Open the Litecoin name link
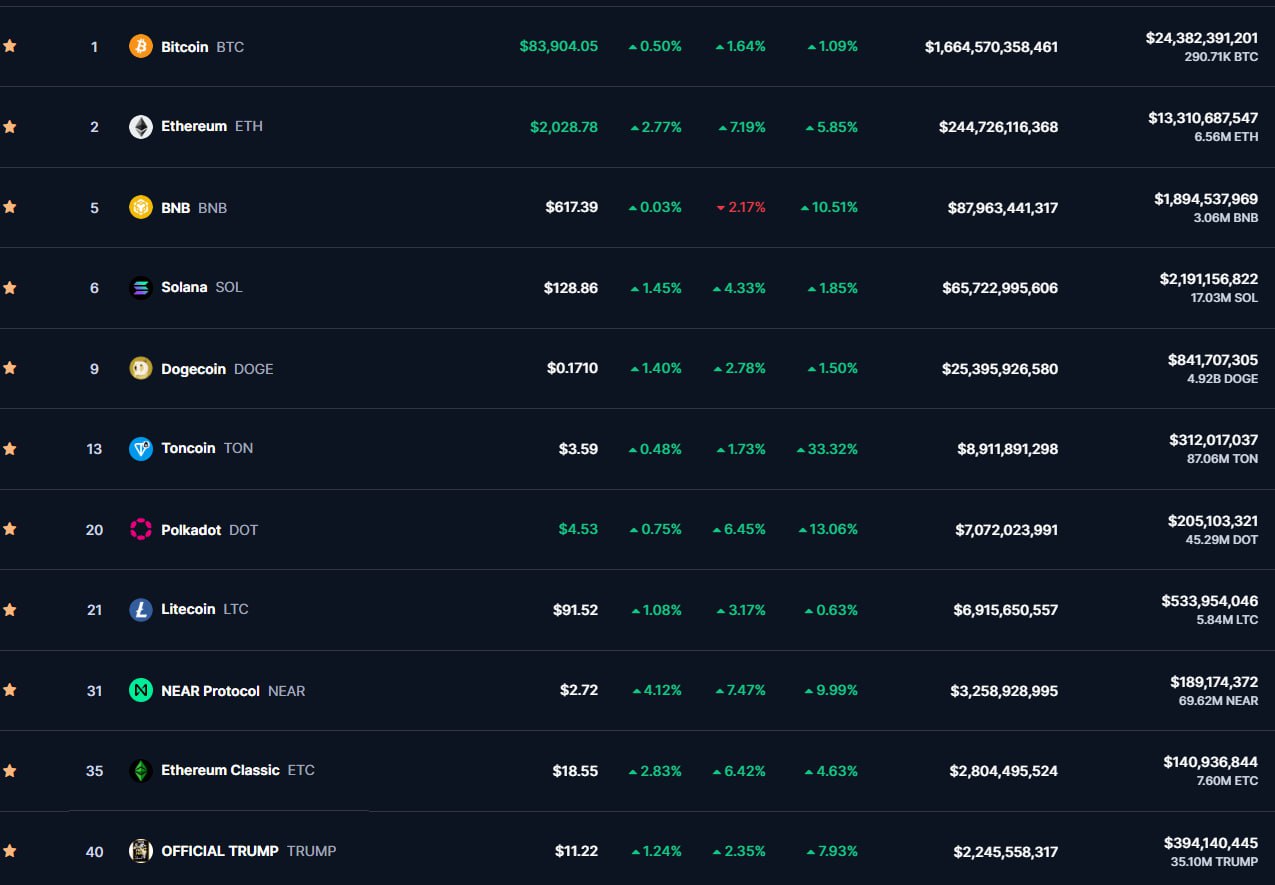 [188, 609]
